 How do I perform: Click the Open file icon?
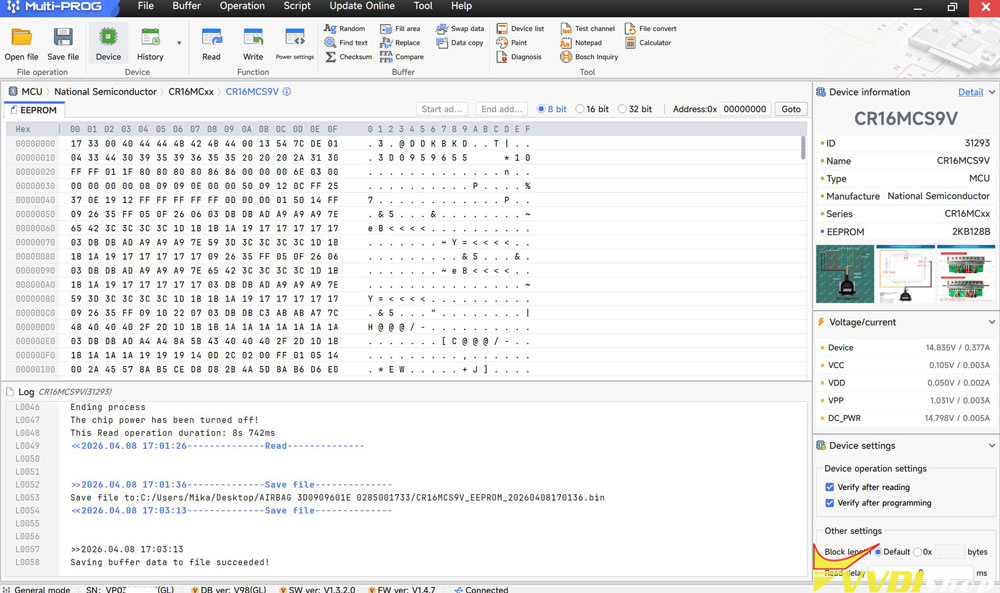[x=21, y=38]
